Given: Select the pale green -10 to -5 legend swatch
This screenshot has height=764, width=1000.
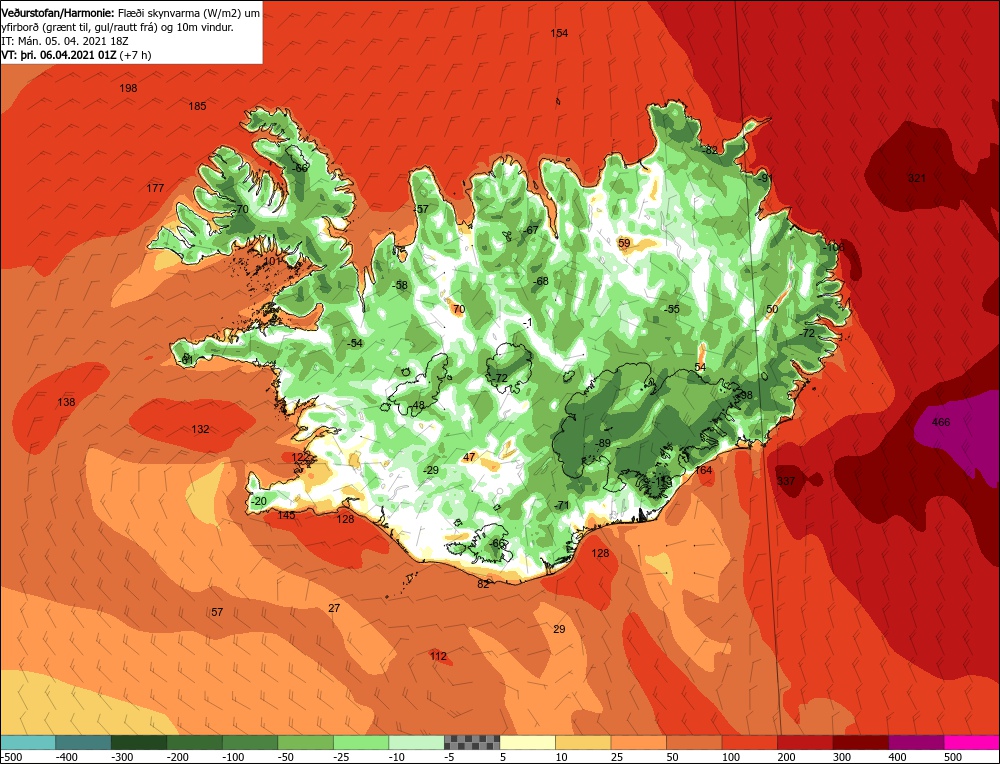Looking at the screenshot, I should tap(416, 742).
